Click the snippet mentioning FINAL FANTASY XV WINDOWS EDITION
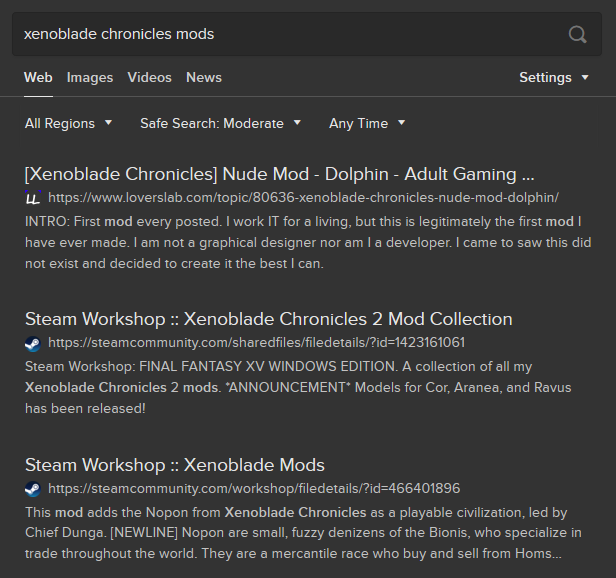The height and width of the screenshot is (578, 616). [298, 387]
